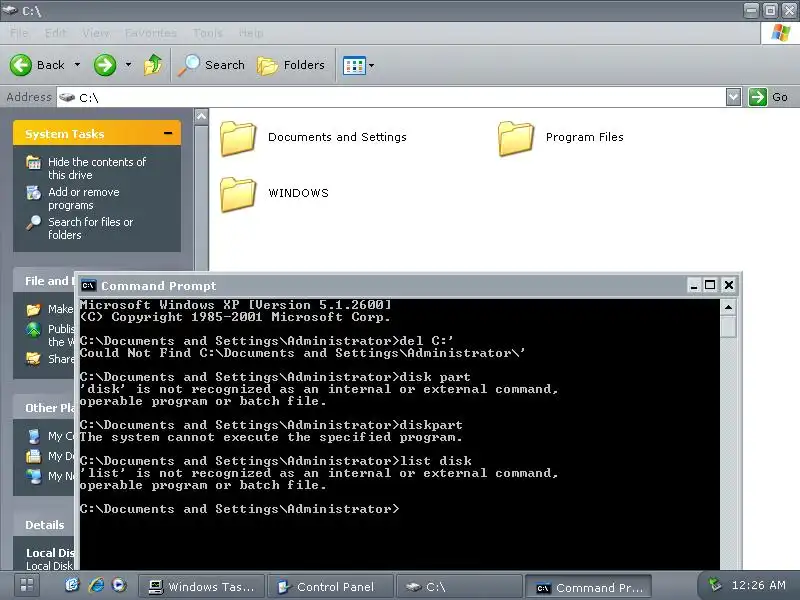Open the Views icon button
The image size is (800, 600).
click(354, 65)
